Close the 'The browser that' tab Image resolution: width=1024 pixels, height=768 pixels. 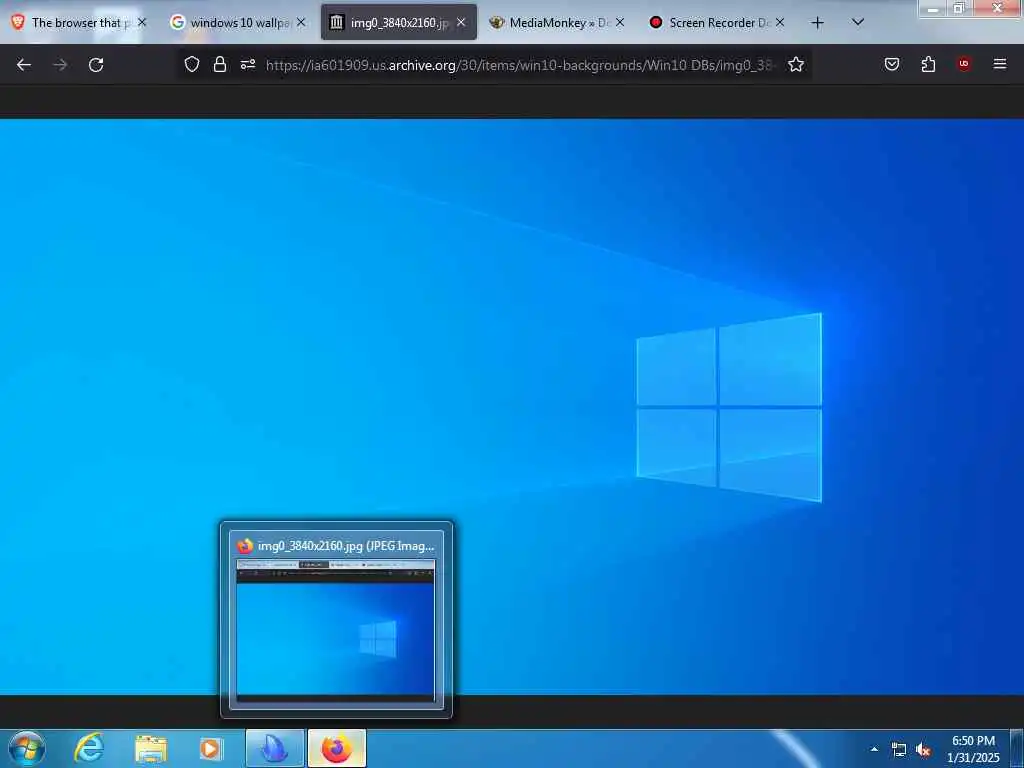tap(142, 23)
